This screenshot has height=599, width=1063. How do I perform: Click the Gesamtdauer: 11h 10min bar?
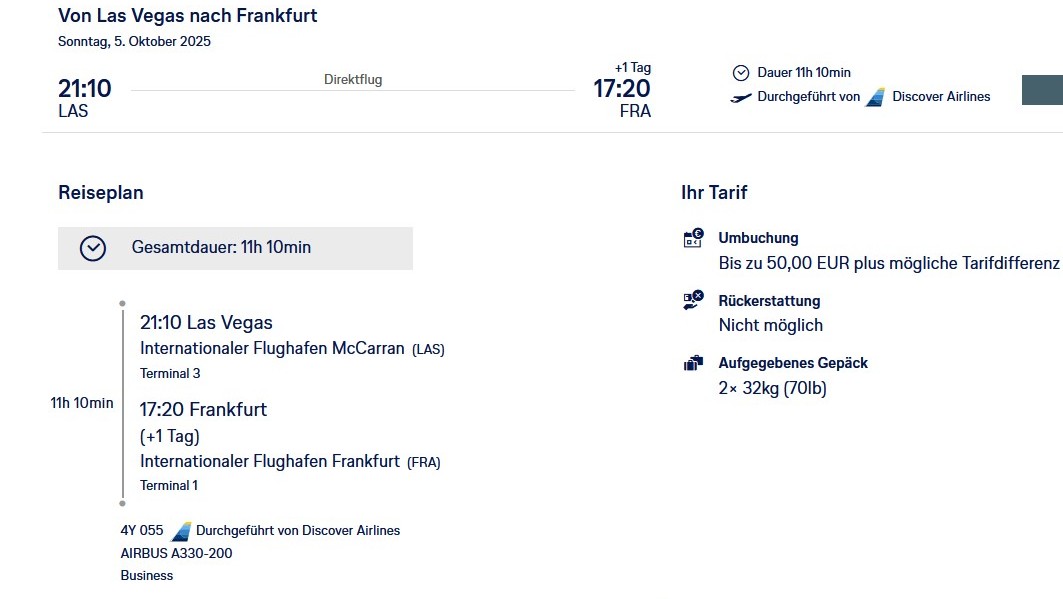pyautogui.click(x=235, y=248)
